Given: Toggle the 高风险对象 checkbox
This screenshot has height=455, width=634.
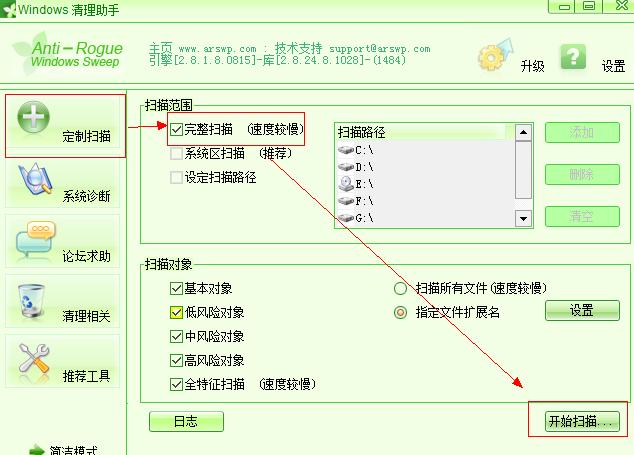Looking at the screenshot, I should 176,360.
